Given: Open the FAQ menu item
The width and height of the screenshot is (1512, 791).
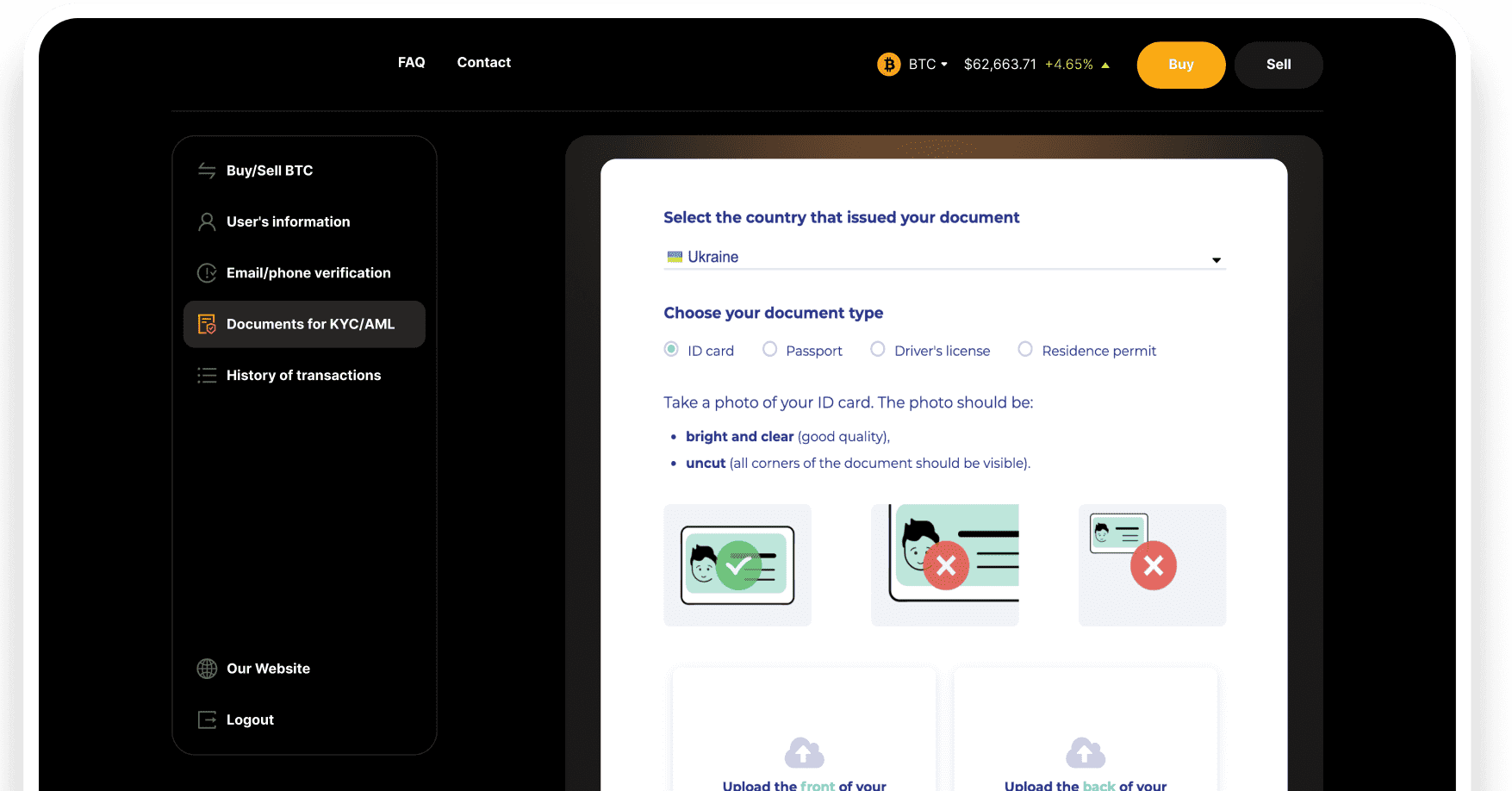Looking at the screenshot, I should [412, 62].
